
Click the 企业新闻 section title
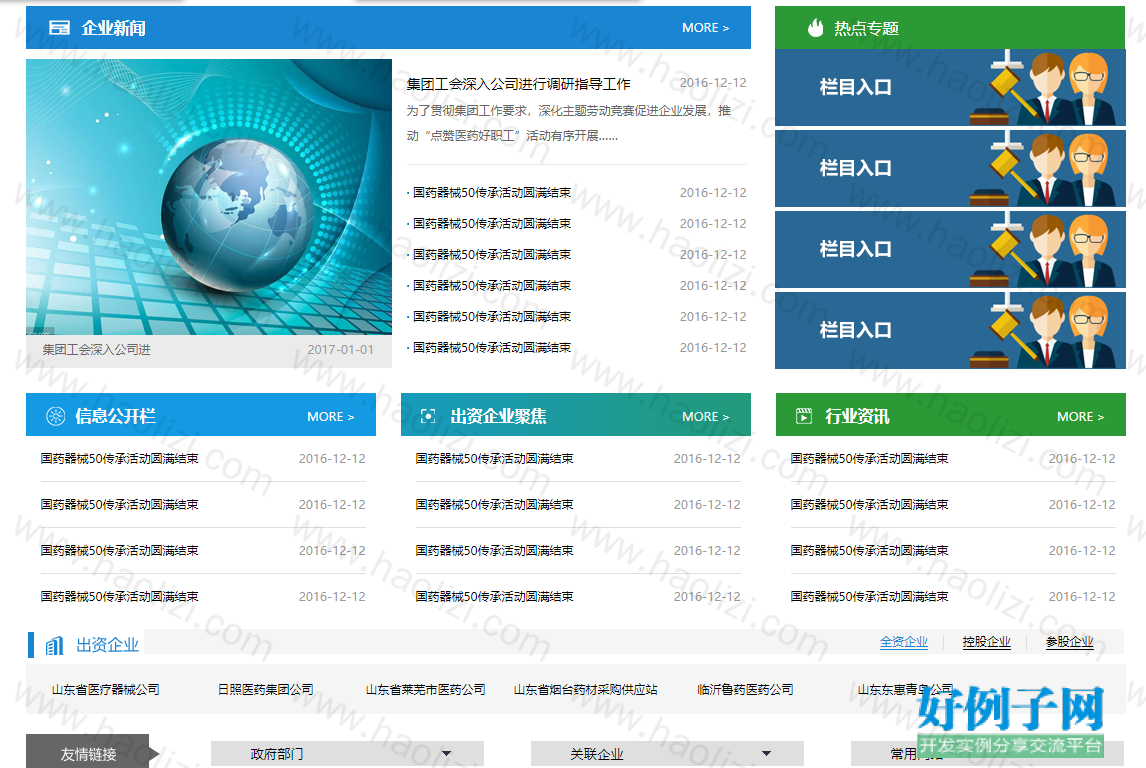point(113,28)
